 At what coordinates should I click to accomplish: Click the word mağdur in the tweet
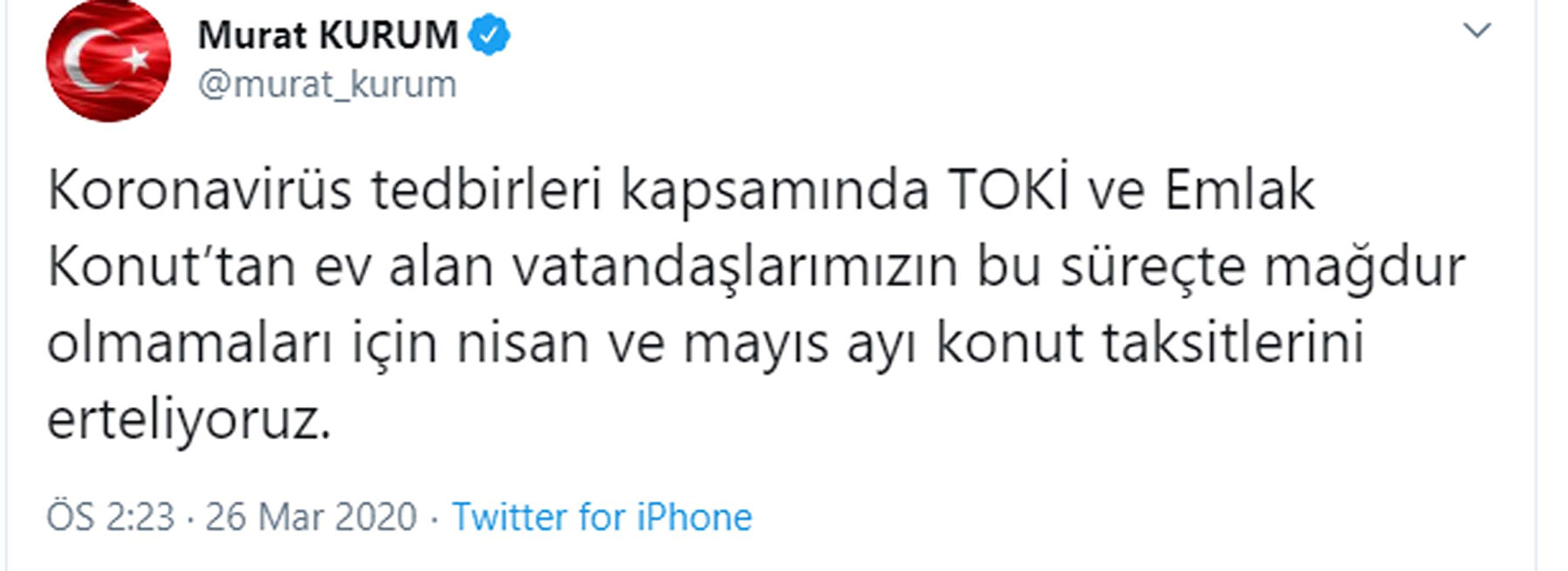click(x=1364, y=267)
